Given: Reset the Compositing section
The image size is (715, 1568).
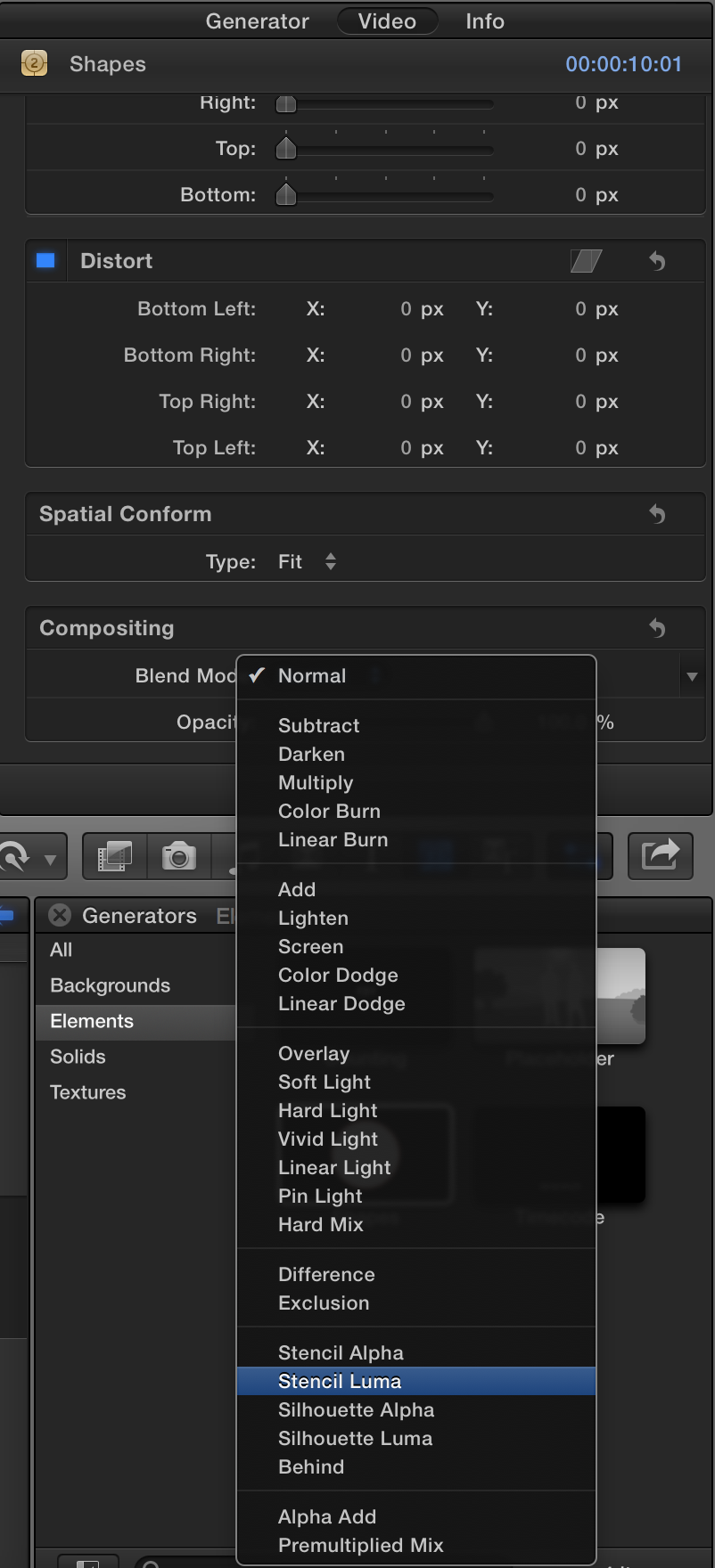Looking at the screenshot, I should [x=657, y=628].
